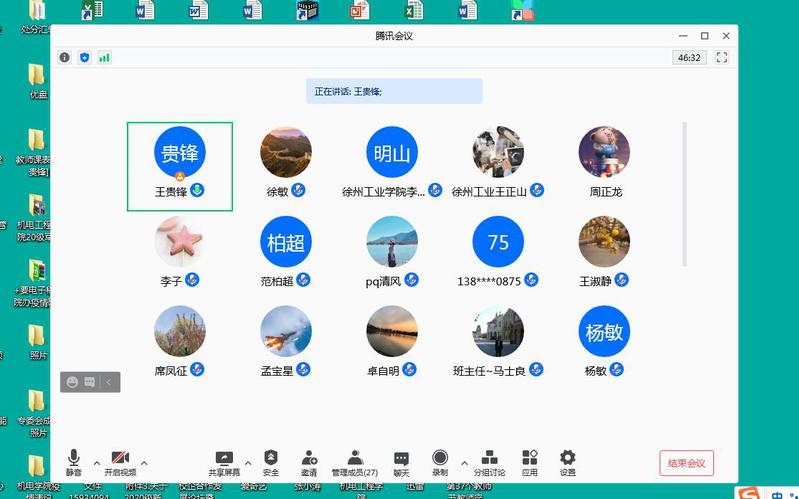Start the meeting recording (录制)

(x=440, y=462)
